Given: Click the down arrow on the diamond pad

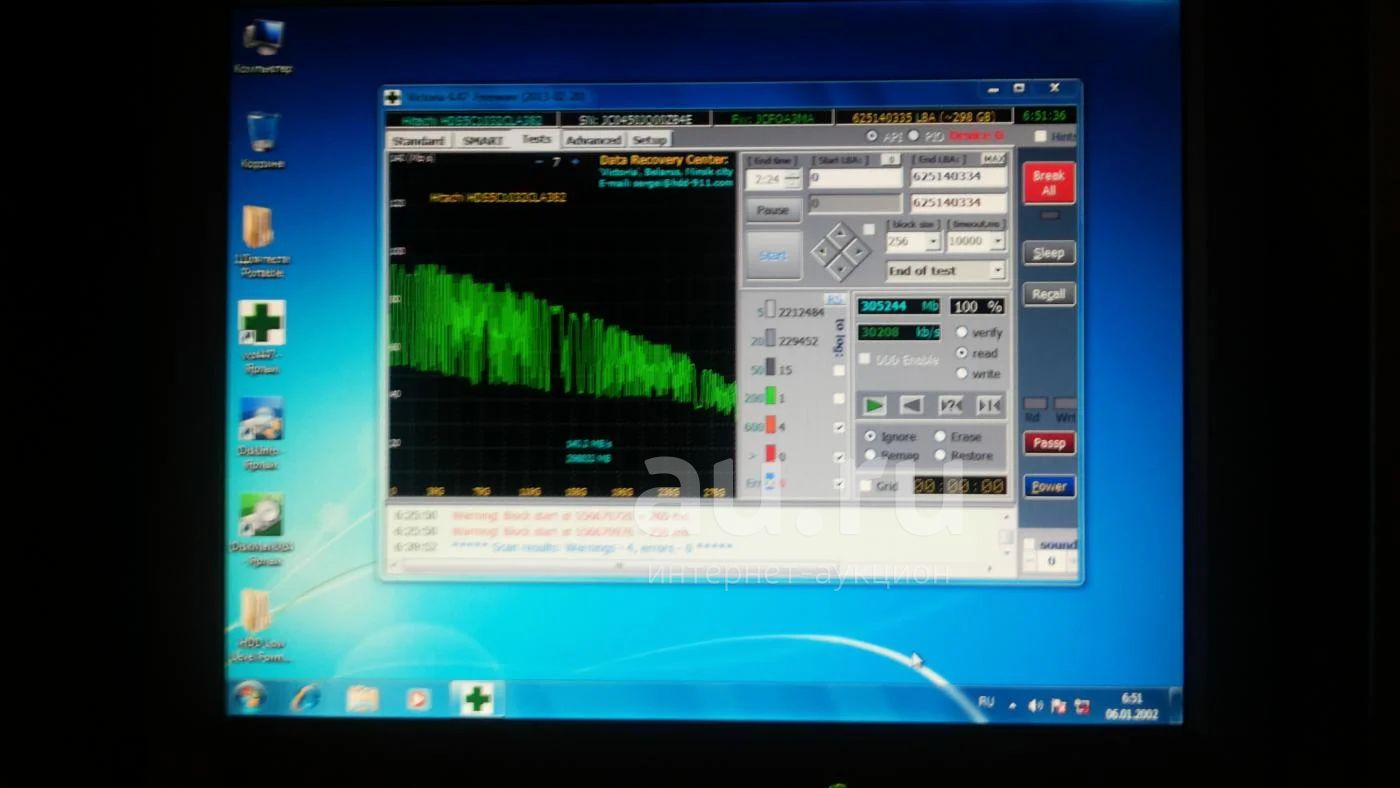Looking at the screenshot, I should click(x=840, y=268).
